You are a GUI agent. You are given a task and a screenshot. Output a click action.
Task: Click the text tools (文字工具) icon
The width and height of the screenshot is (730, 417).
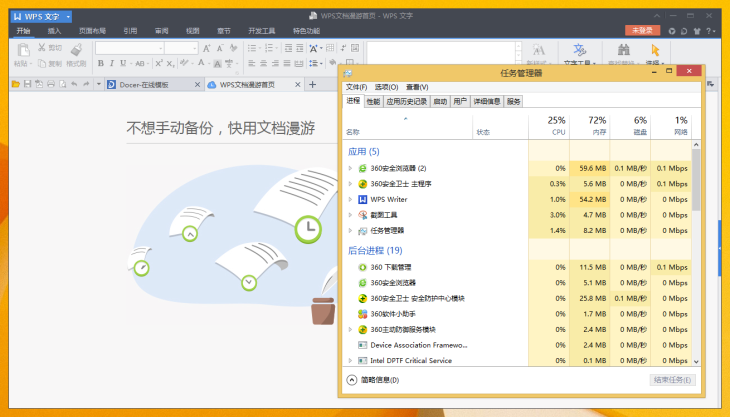(579, 49)
